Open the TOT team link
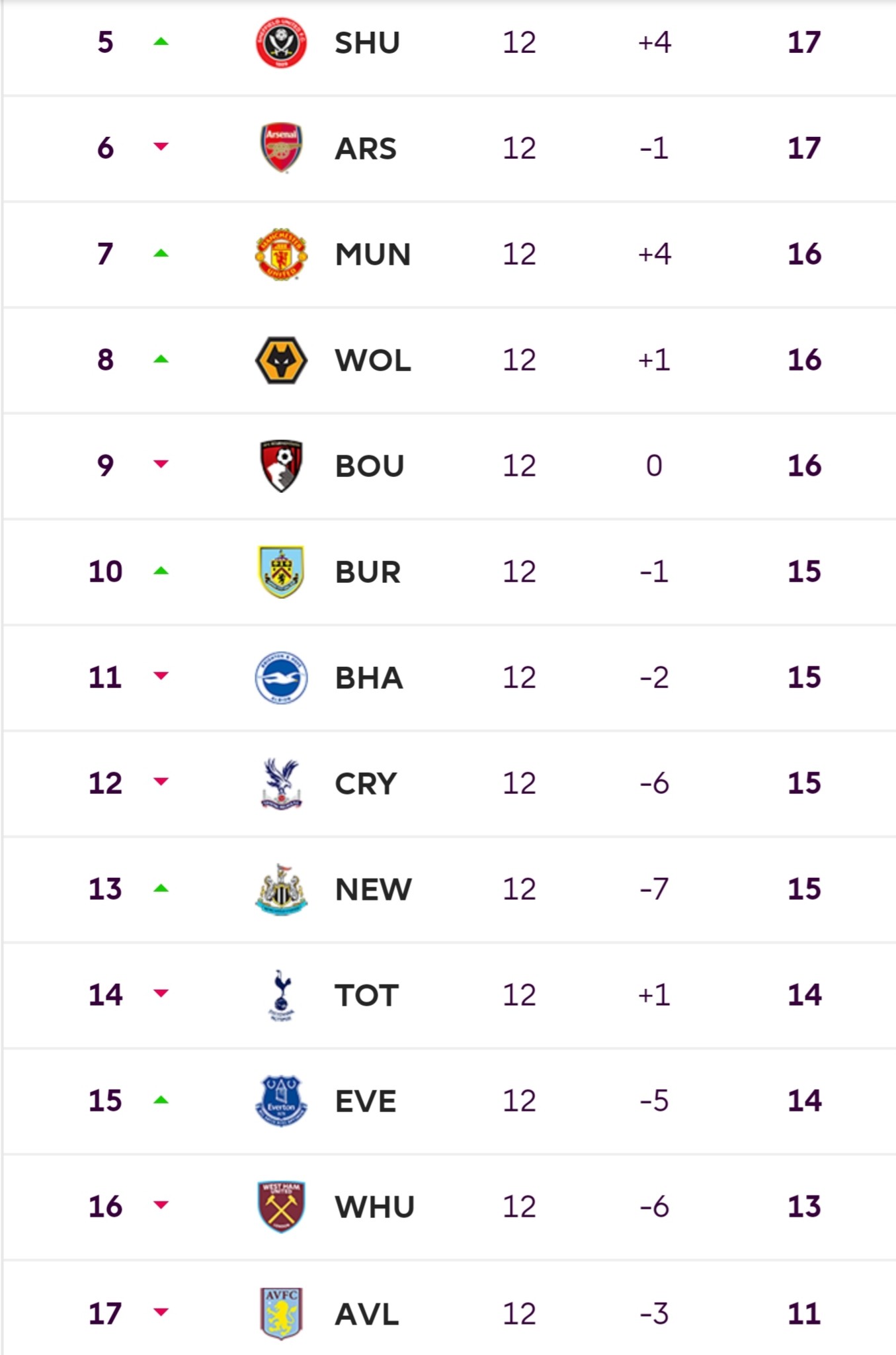This screenshot has width=896, height=1355. [x=367, y=996]
